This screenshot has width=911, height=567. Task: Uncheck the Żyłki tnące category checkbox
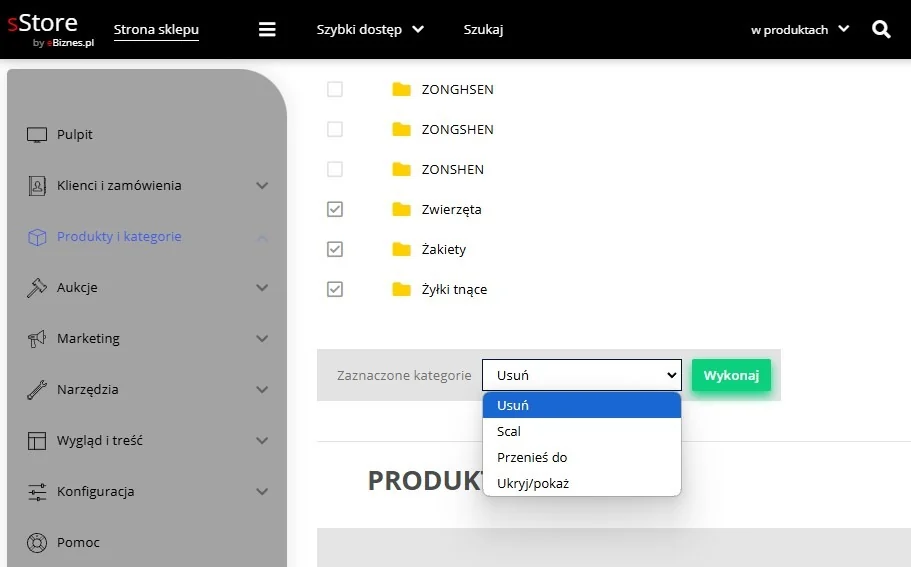coord(335,289)
